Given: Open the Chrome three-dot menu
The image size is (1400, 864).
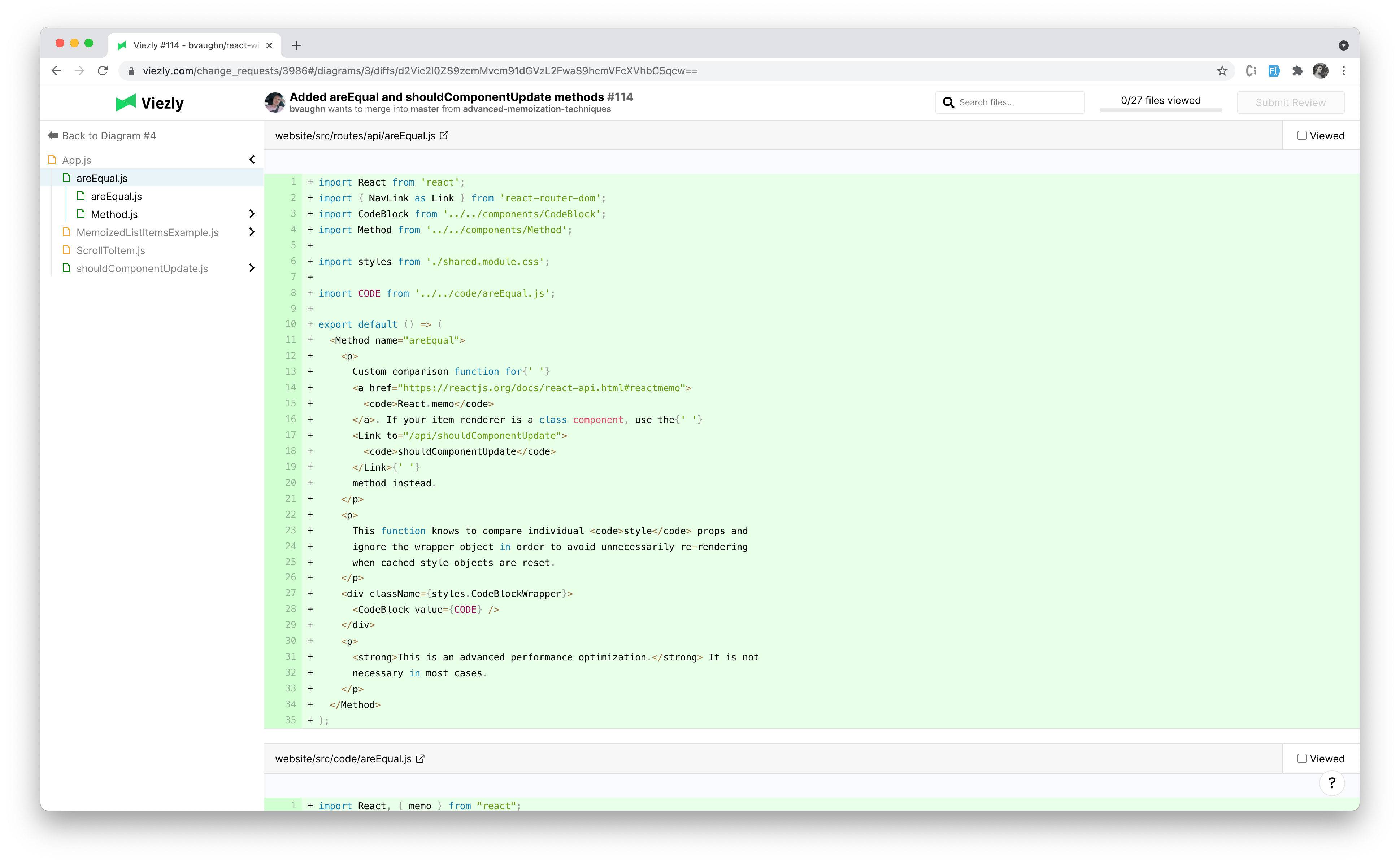Looking at the screenshot, I should pos(1344,71).
